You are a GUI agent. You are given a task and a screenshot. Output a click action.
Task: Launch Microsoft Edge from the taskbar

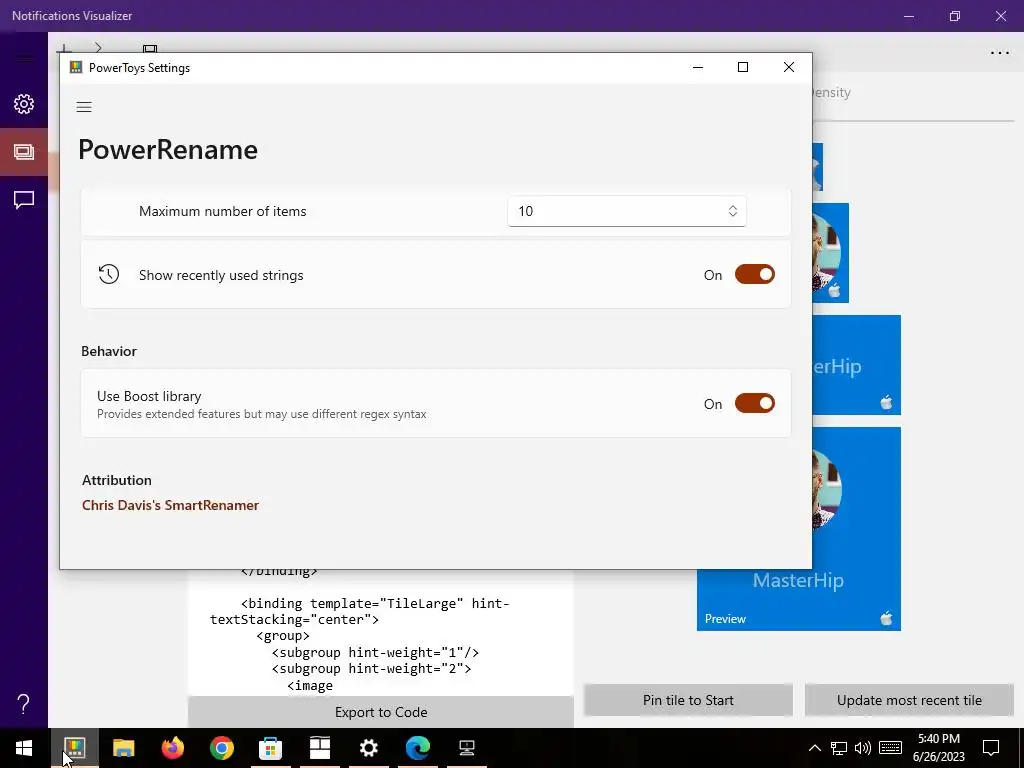tap(417, 748)
